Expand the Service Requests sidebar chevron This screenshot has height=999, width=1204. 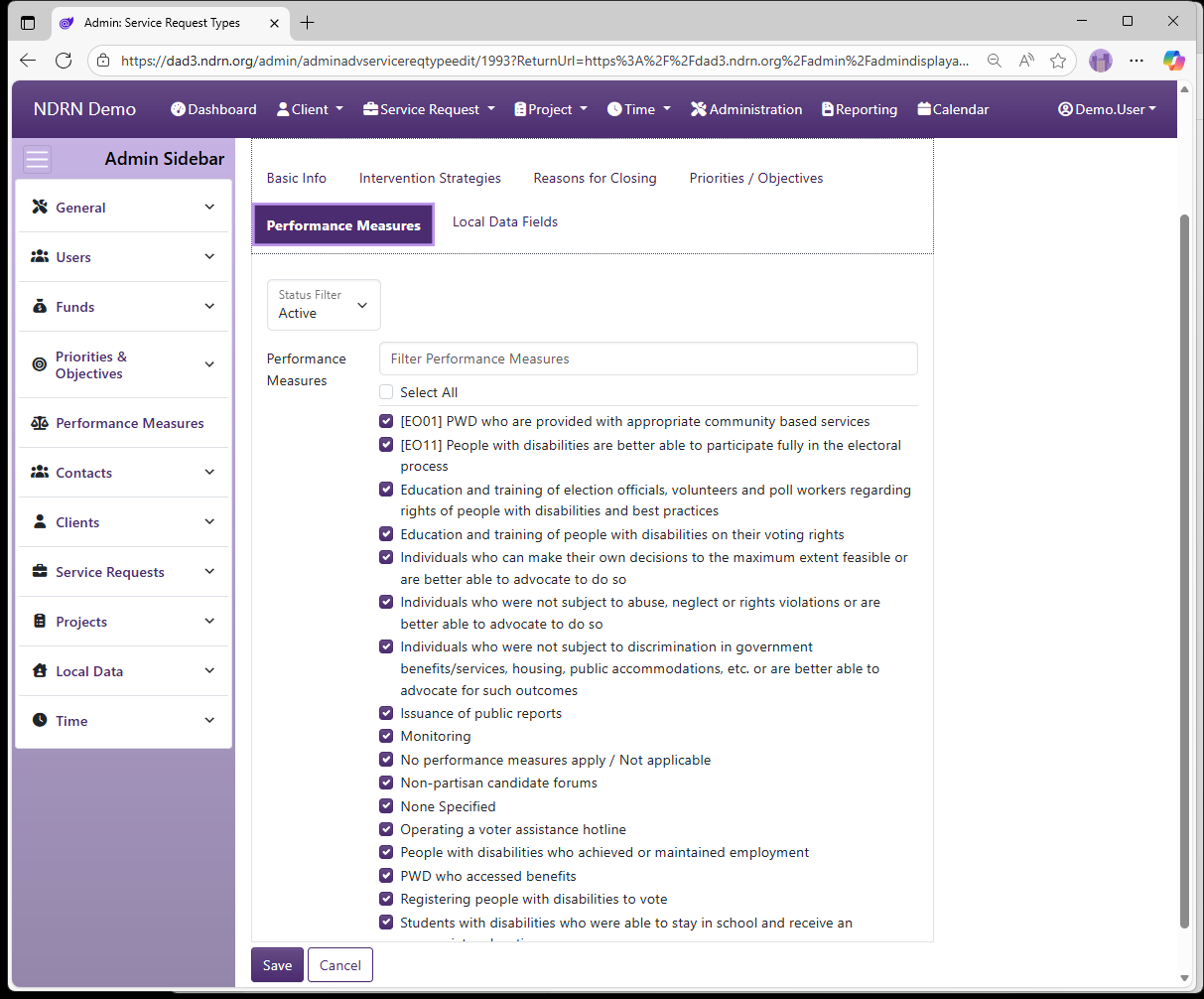click(209, 571)
